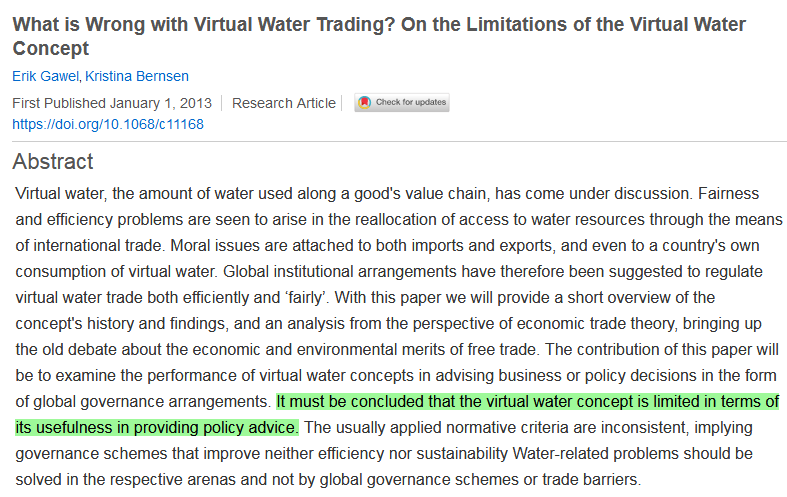This screenshot has height=497, width=787.
Task: Click the Research Article label
Action: [284, 103]
